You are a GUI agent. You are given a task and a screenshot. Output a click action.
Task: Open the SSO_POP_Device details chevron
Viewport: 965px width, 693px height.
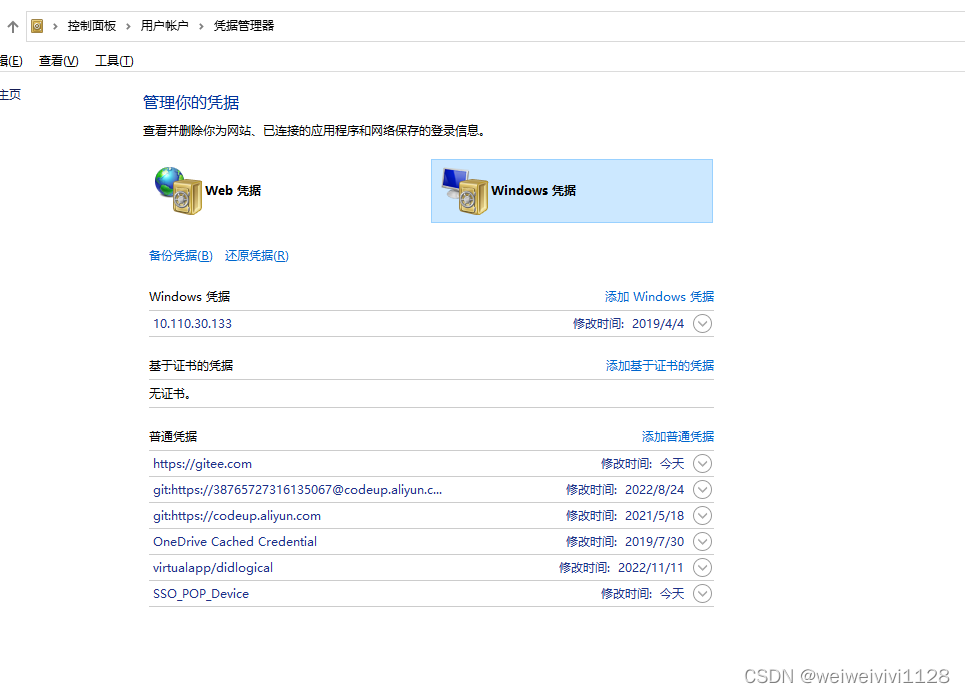702,593
